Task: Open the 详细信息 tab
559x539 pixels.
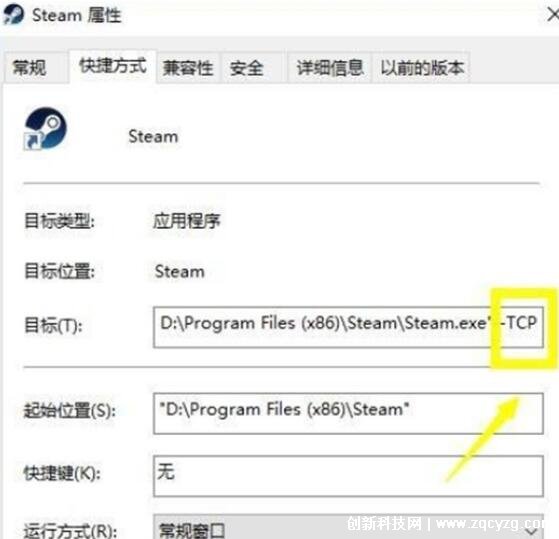Action: [329, 67]
